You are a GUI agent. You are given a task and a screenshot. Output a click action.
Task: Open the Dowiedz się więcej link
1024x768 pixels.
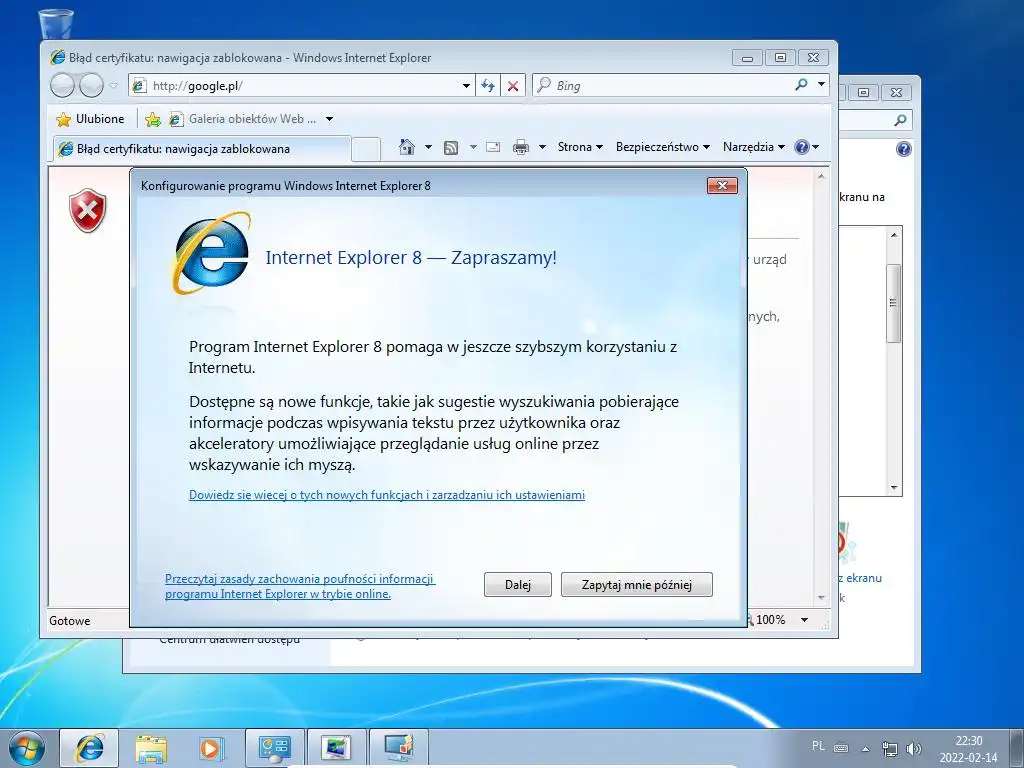(387, 495)
